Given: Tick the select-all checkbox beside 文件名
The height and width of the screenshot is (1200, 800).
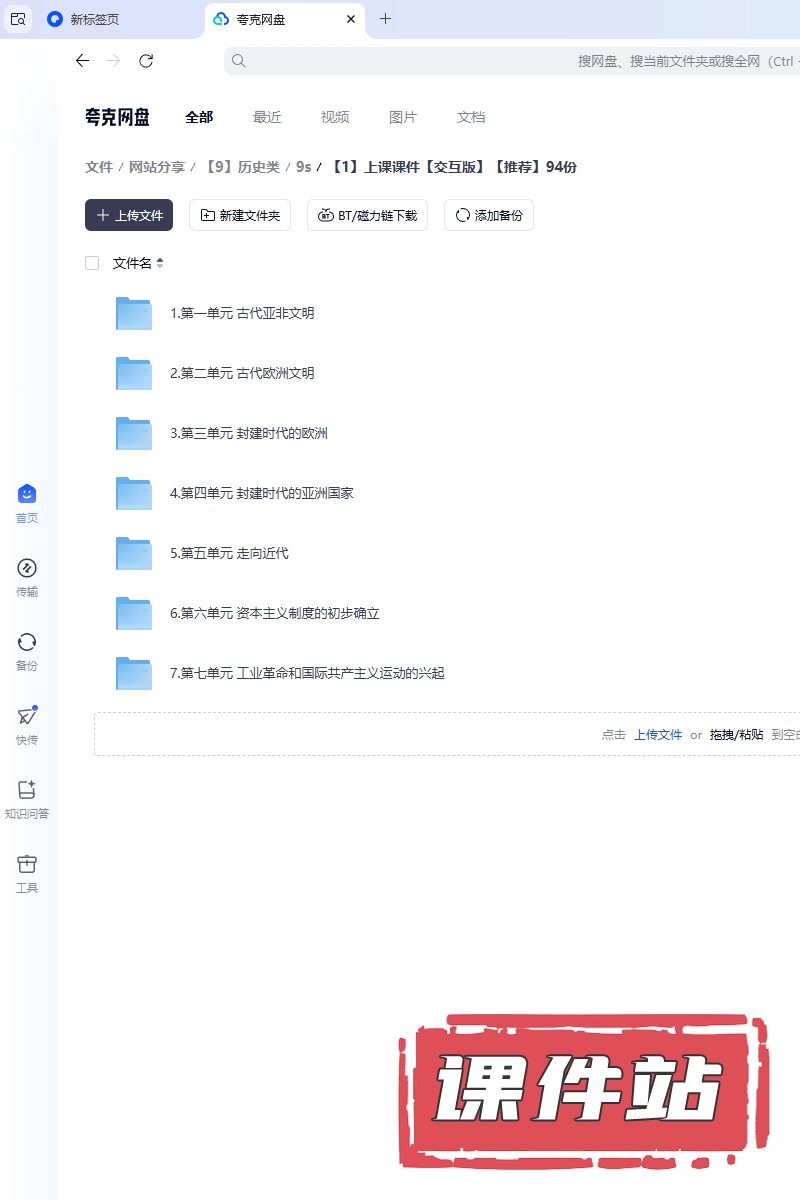Looking at the screenshot, I should 92,263.
